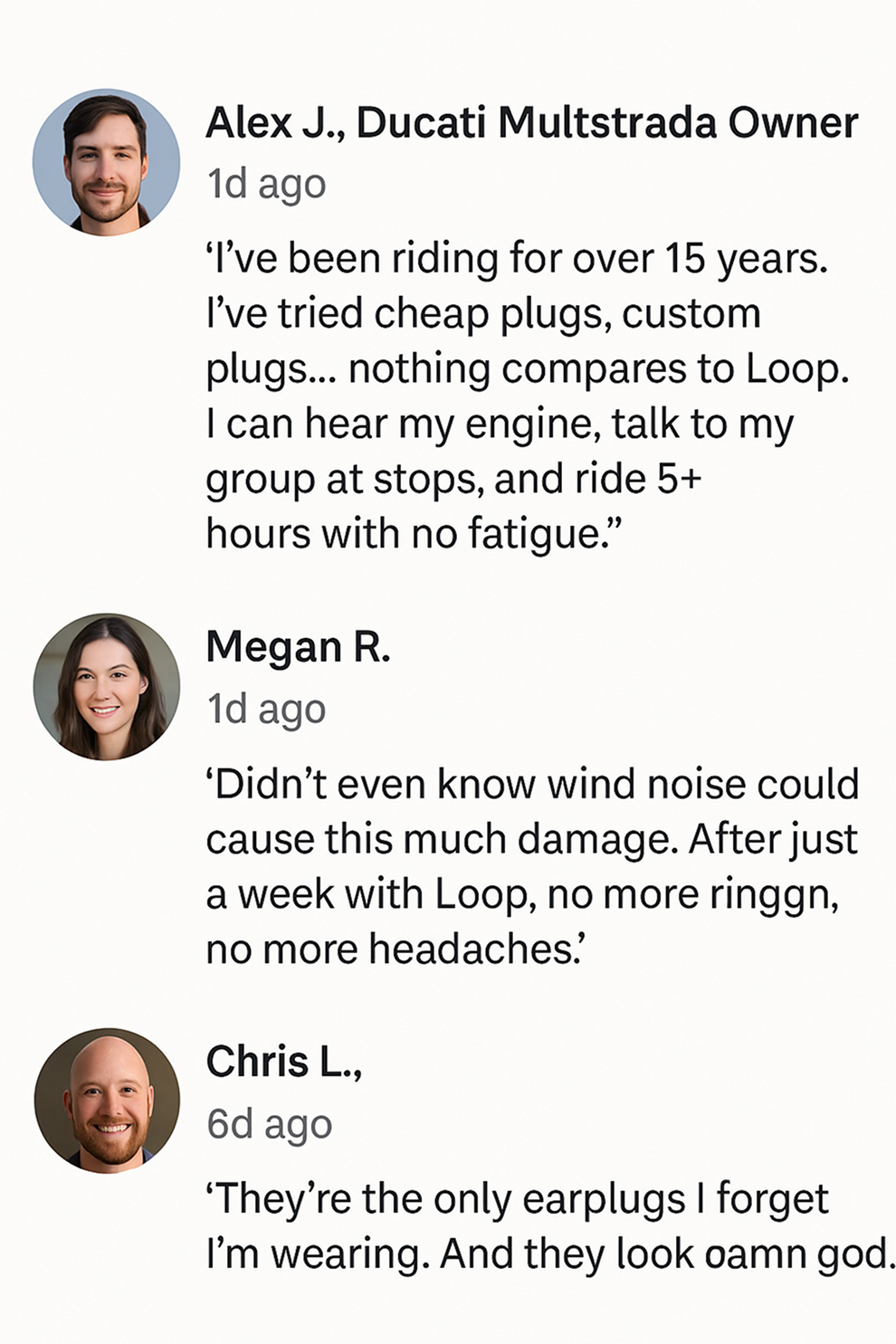Screen dimensions: 896x1344
Task: Click Alex J.'s profile photo
Action: point(106,162)
